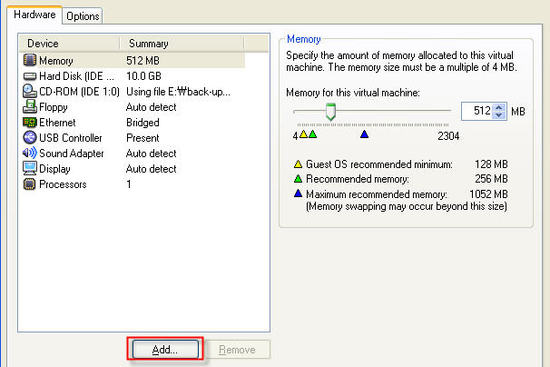Select the CD-ROM disc icon
550x367 pixels.
[29, 91]
